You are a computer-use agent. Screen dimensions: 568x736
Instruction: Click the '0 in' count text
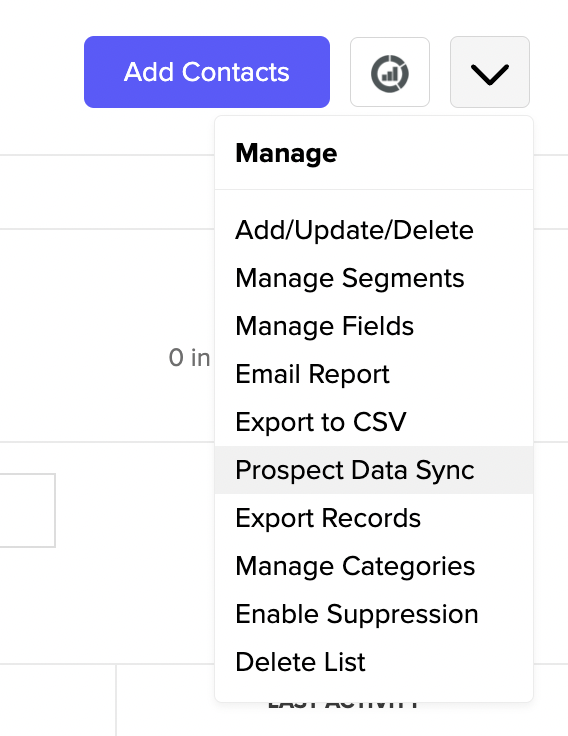click(x=189, y=358)
